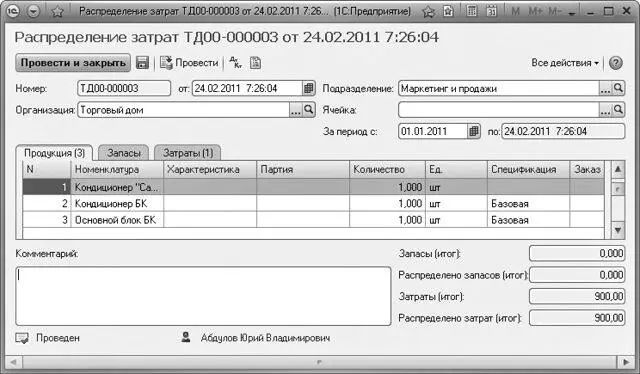
Task: Click the empty 'Ячейка' field
Action: coord(498,110)
